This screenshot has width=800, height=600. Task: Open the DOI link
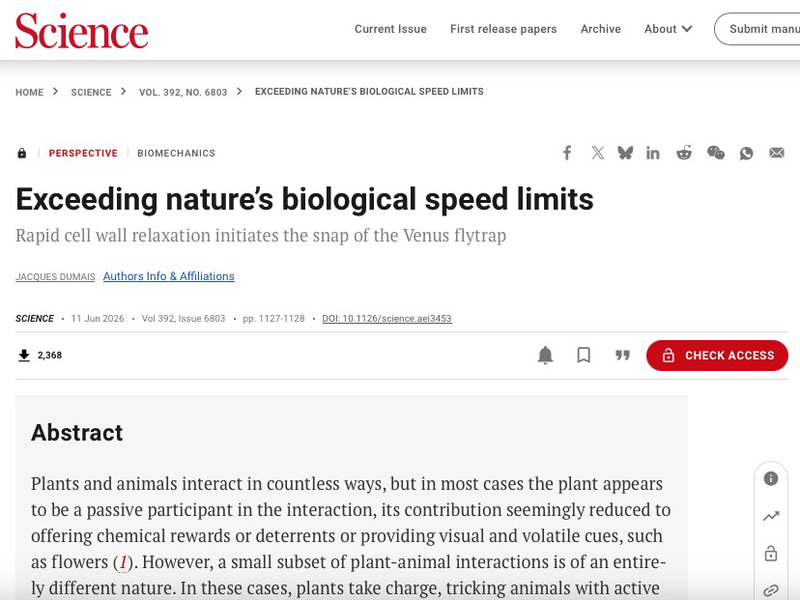387,318
